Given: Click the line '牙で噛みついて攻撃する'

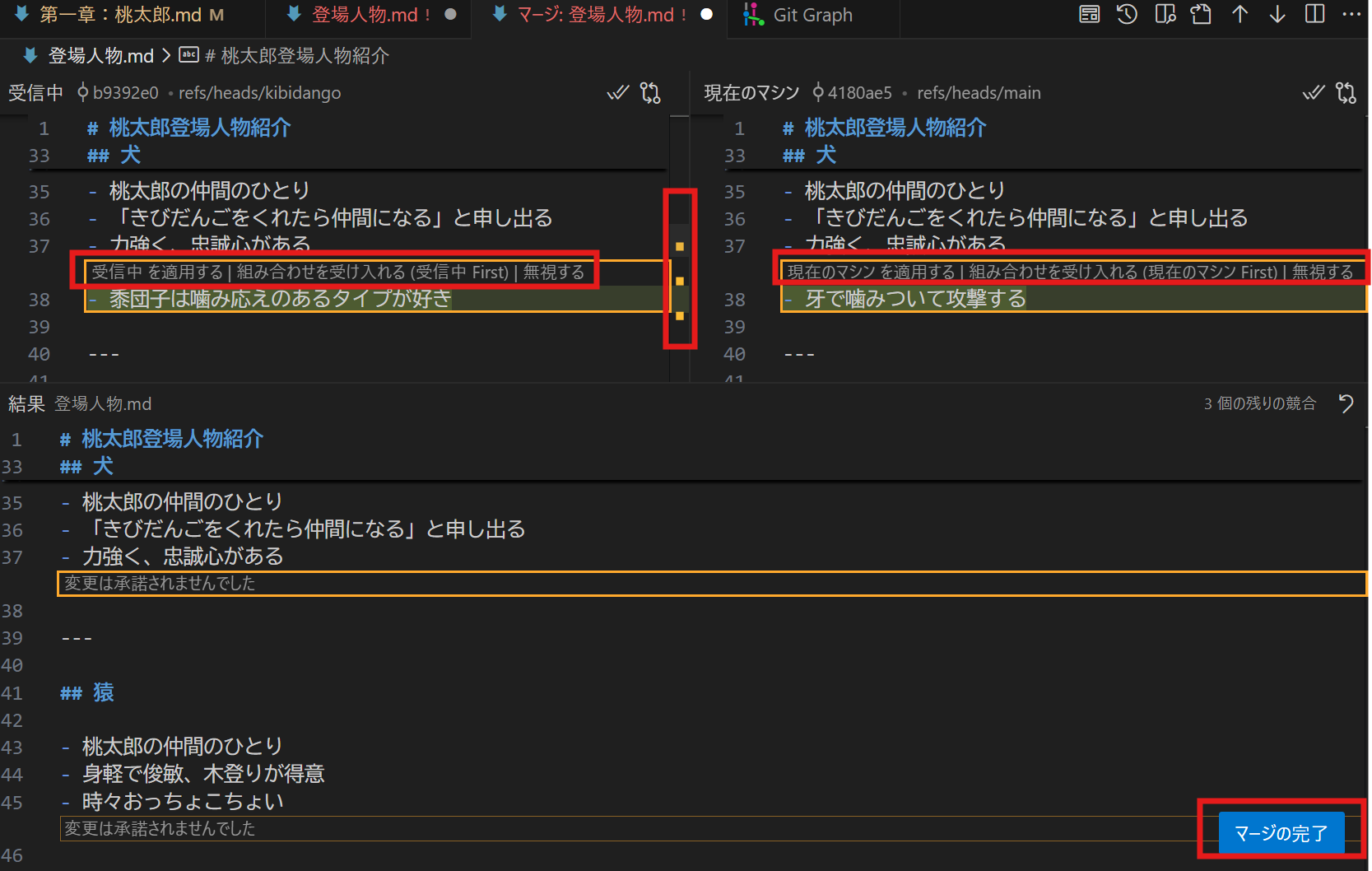Looking at the screenshot, I should click(916, 299).
